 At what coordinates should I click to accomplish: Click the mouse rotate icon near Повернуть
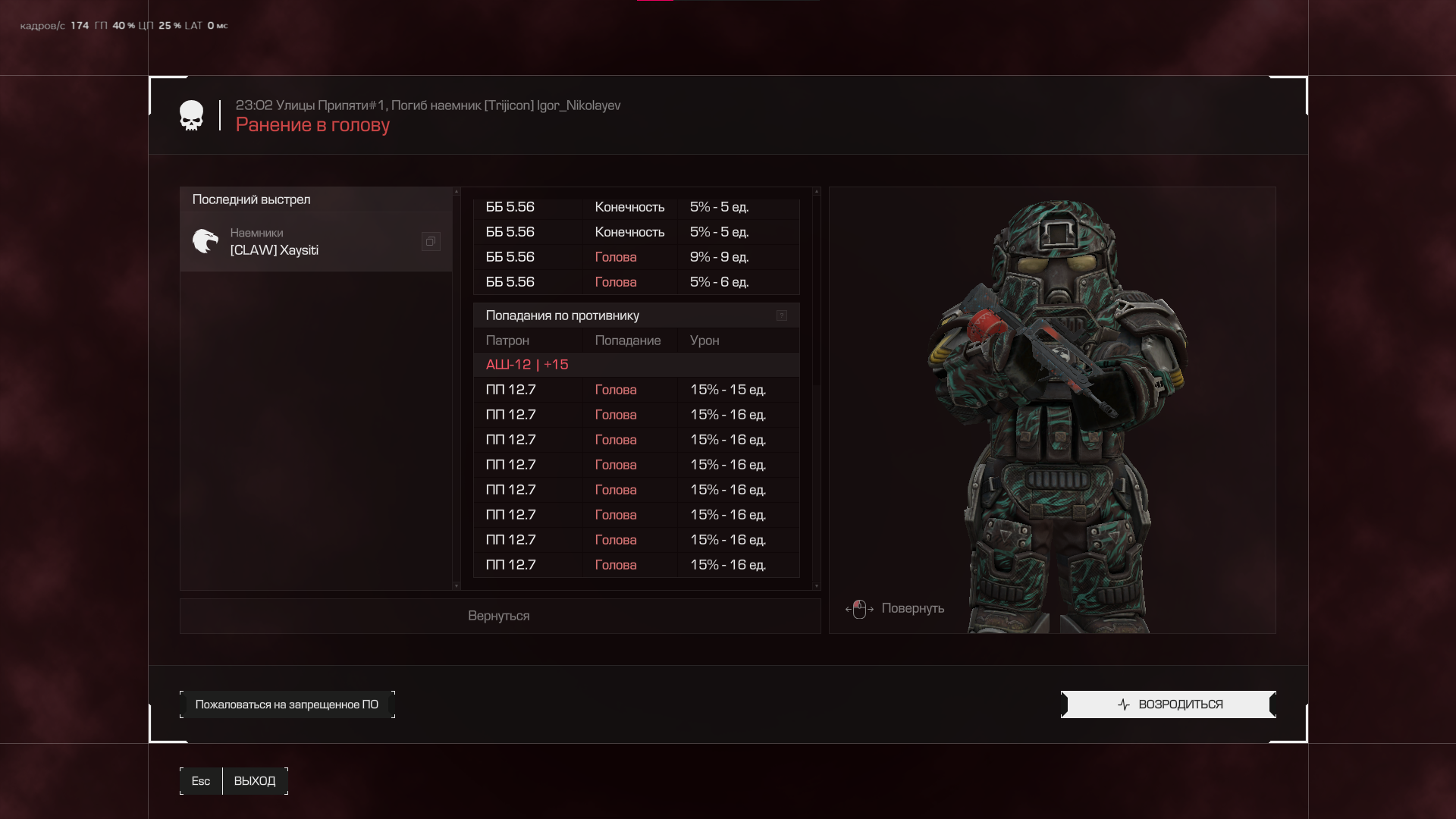pos(859,609)
